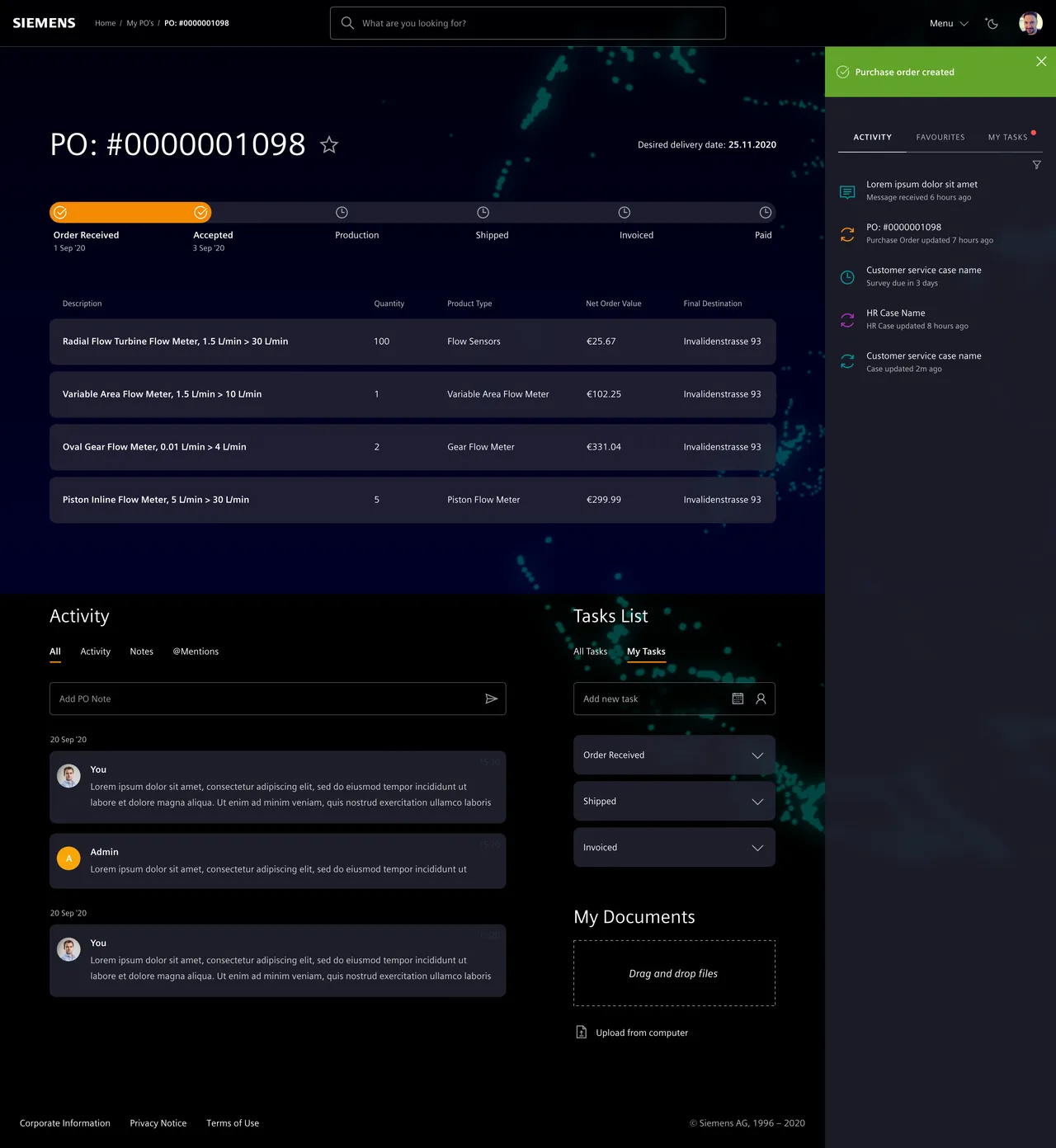Toggle dark mode with the moon icon
This screenshot has height=1148, width=1056.
point(992,23)
